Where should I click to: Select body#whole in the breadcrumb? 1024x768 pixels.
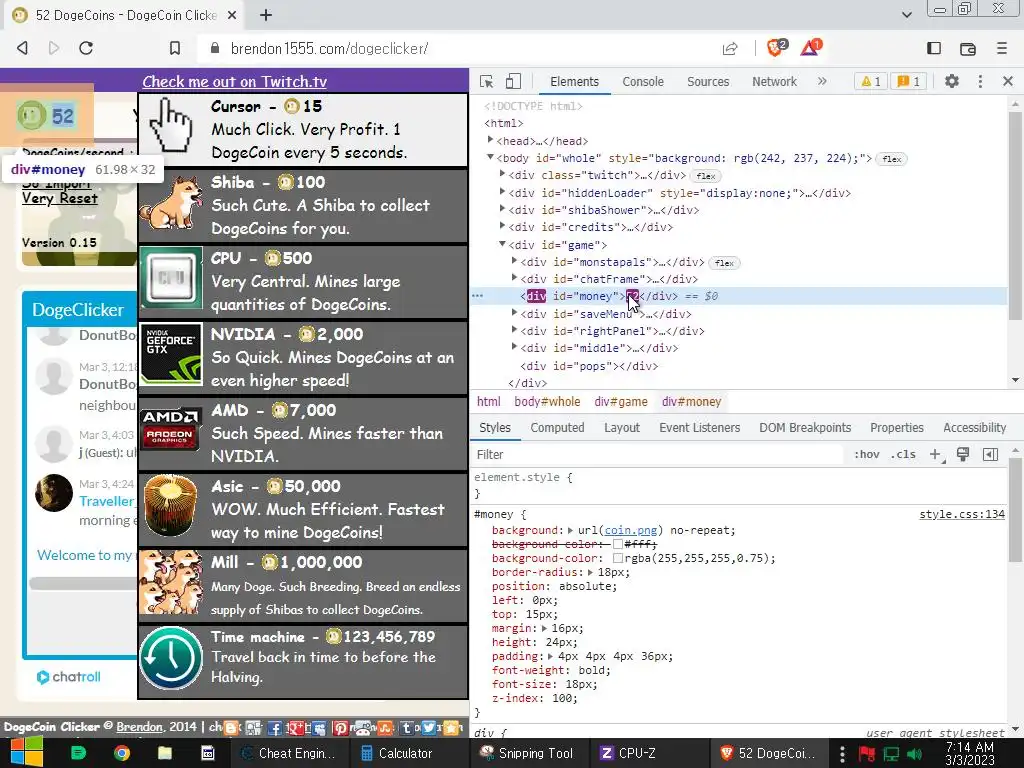tap(547, 402)
